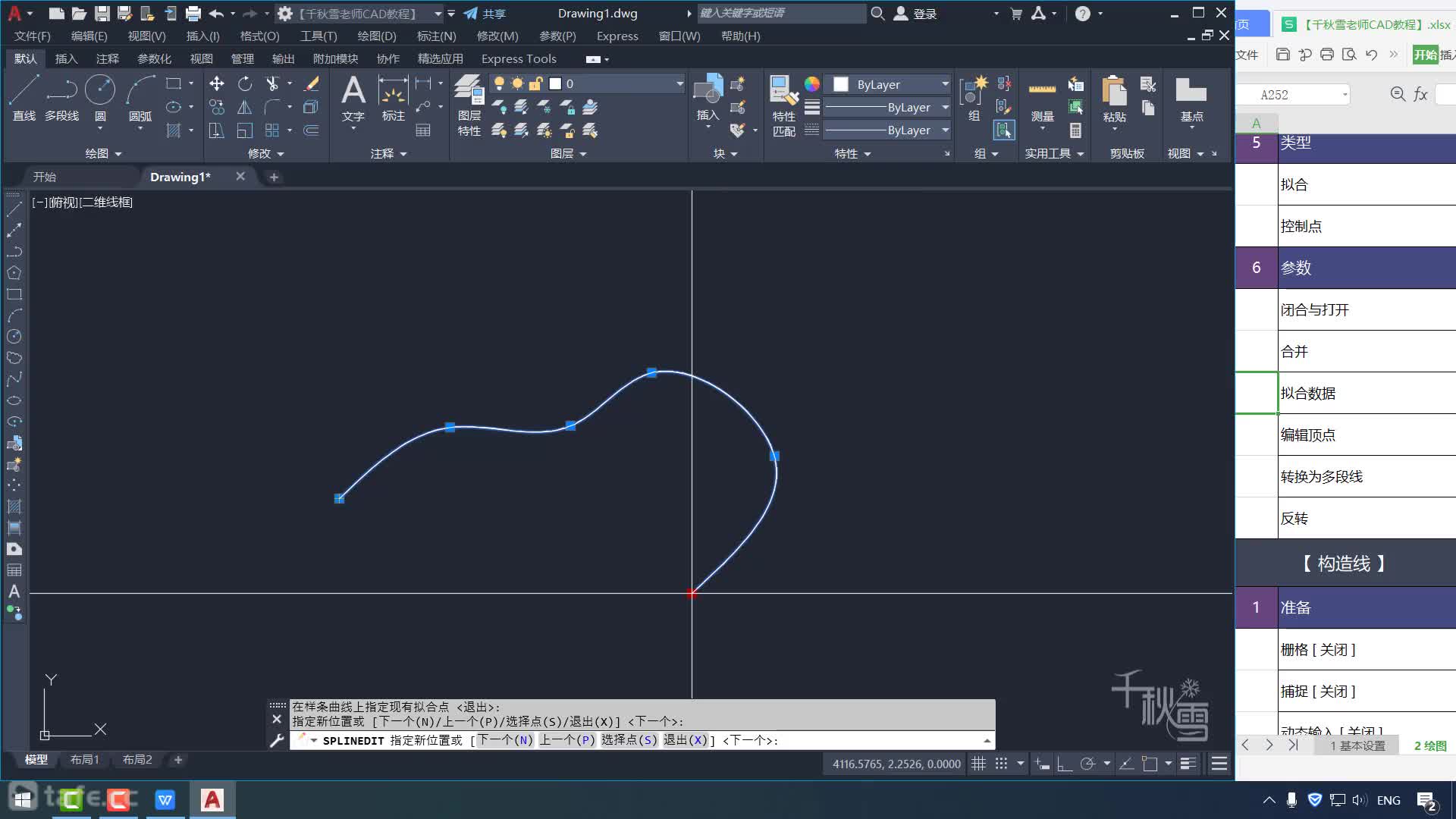The image size is (1456, 819).
Task: Click the Insert block (插入) icon
Action: [708, 99]
